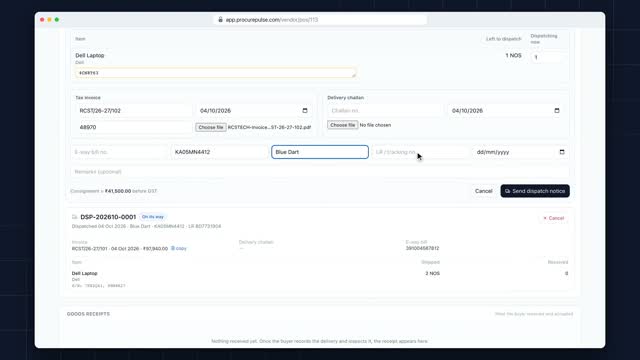Open the tax invoice date calendar picker
640x360 pixels.
coord(304,111)
